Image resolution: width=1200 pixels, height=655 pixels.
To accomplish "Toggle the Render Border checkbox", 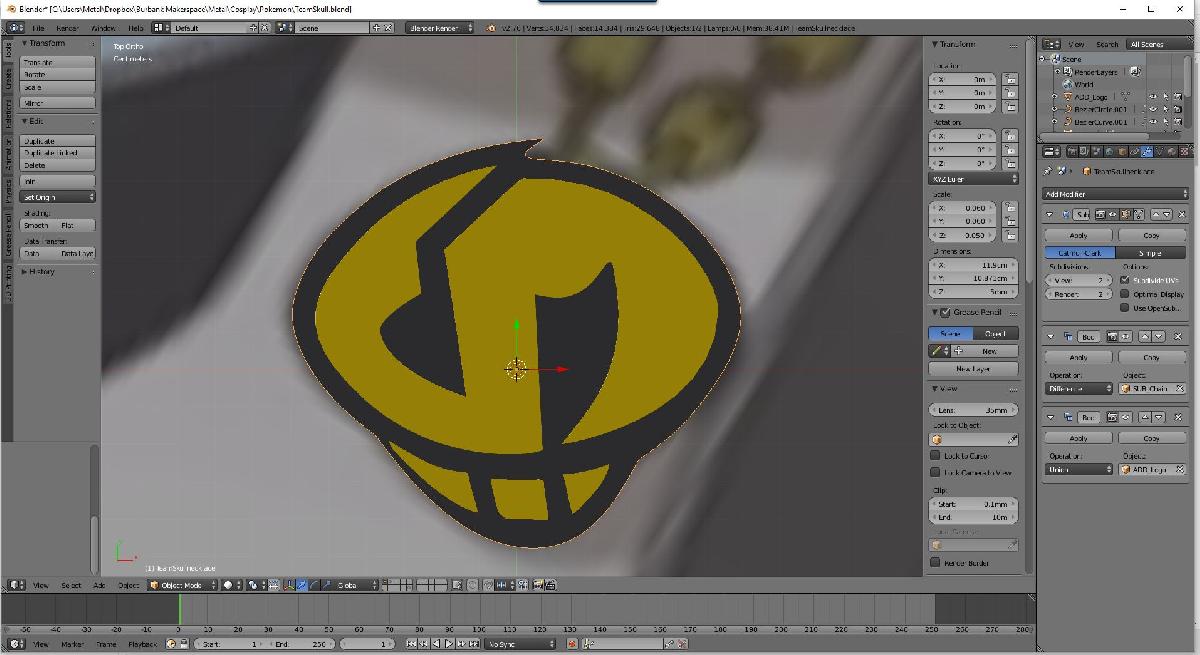I will pos(936,563).
